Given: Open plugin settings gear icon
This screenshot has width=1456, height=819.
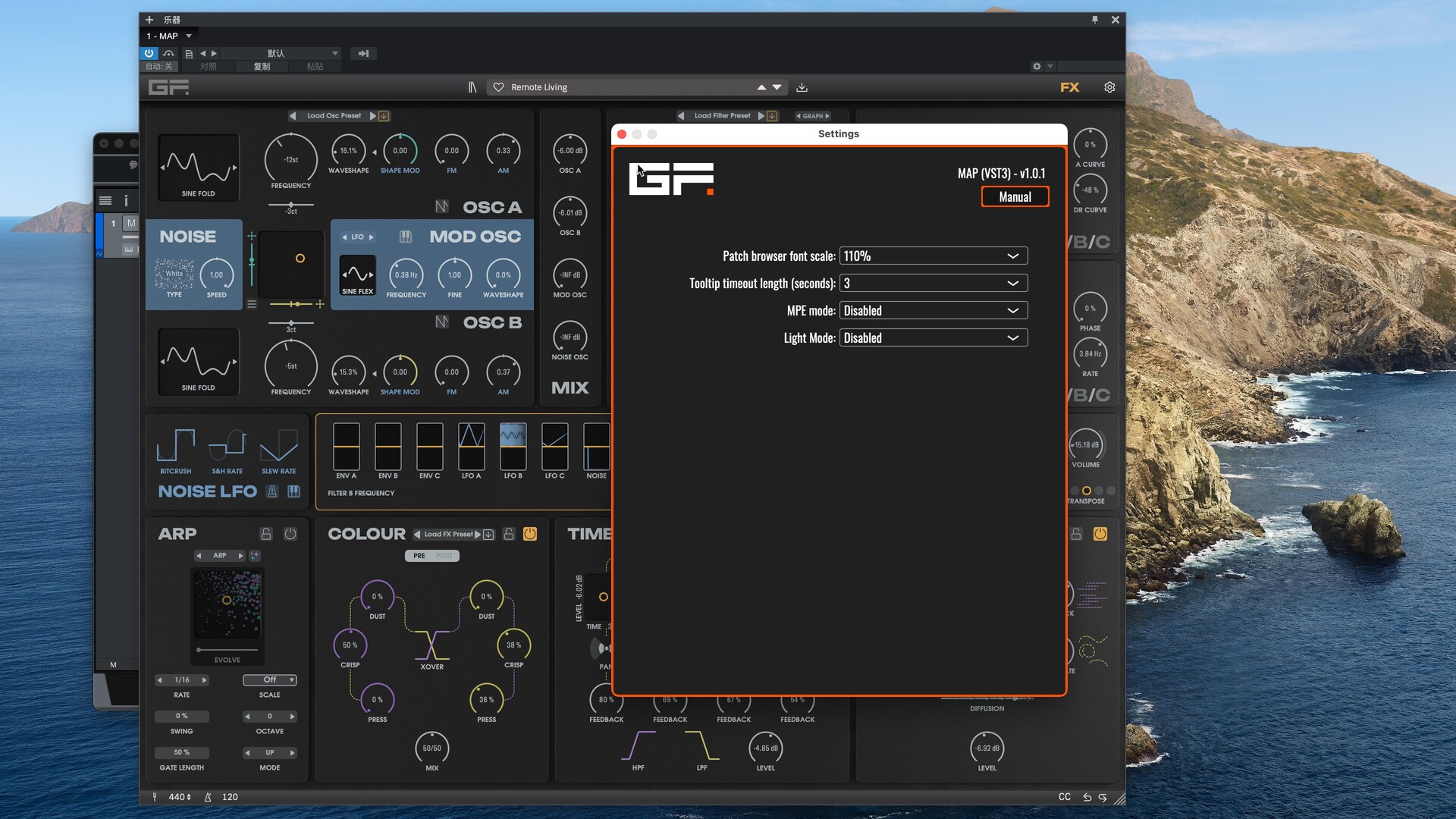Looking at the screenshot, I should coord(1109,87).
